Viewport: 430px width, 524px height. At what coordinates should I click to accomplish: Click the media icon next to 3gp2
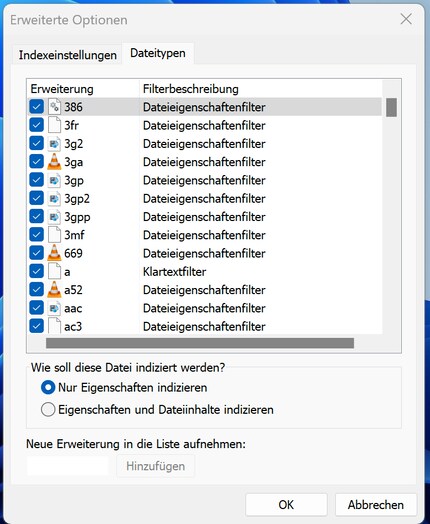tap(54, 199)
